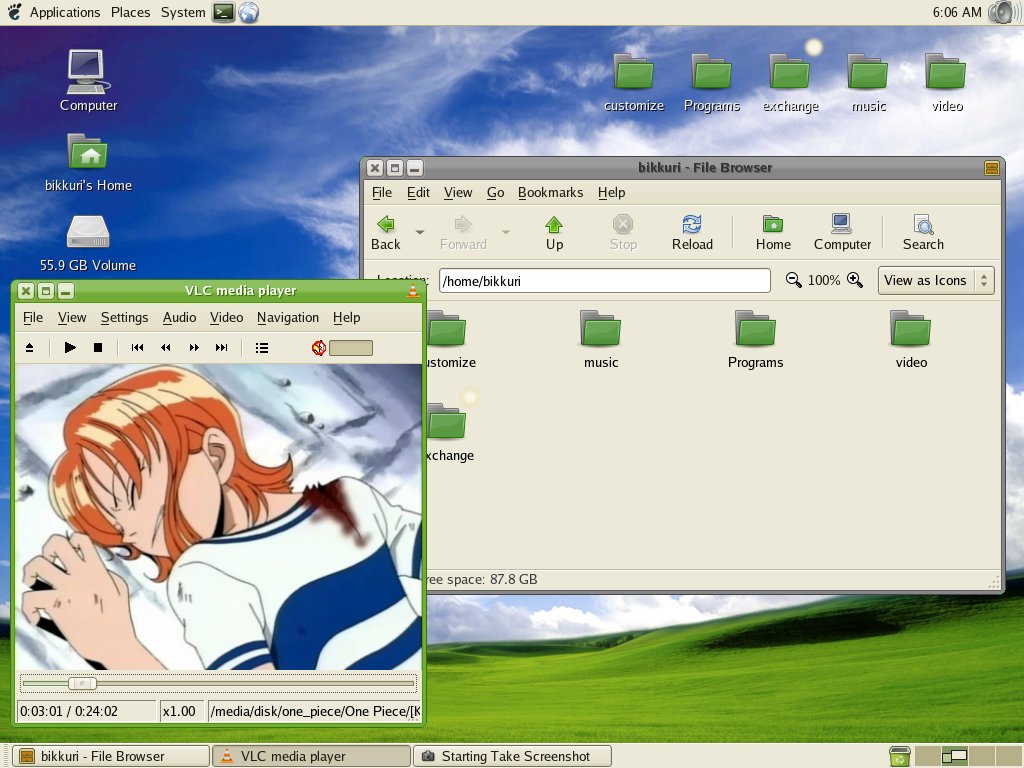Select bikkuri's Home desktop icon
Screen dimensions: 1024x768
[88, 162]
